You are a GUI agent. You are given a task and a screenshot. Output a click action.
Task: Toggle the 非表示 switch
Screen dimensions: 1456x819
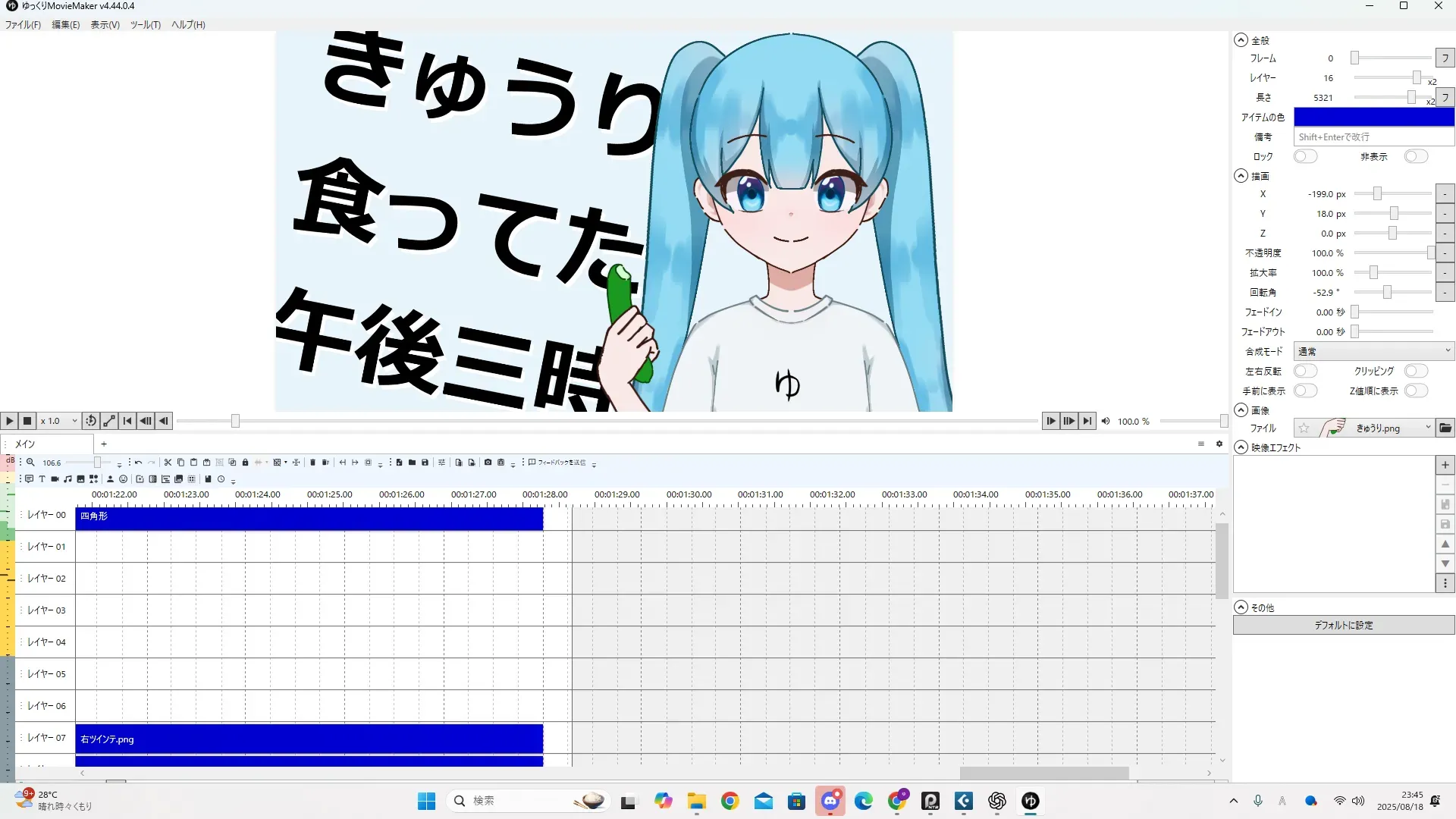(1415, 156)
